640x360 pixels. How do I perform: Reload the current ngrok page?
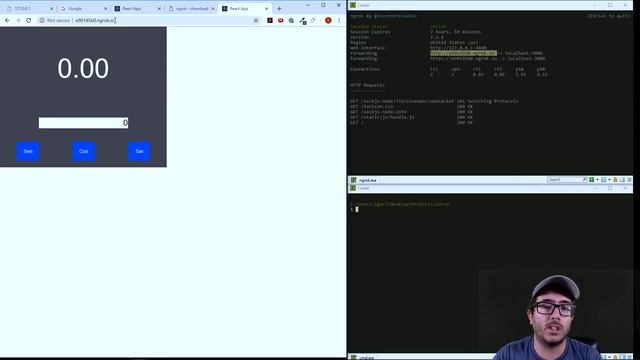click(29, 20)
